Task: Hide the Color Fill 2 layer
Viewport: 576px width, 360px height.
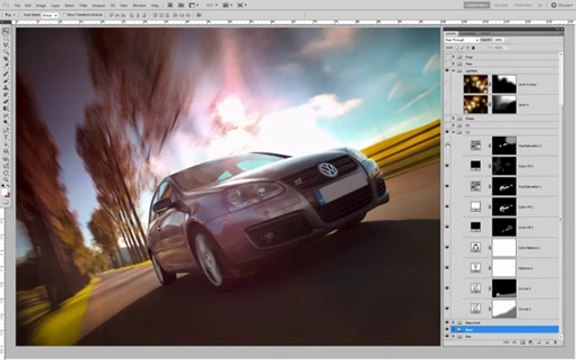Action: (447, 206)
